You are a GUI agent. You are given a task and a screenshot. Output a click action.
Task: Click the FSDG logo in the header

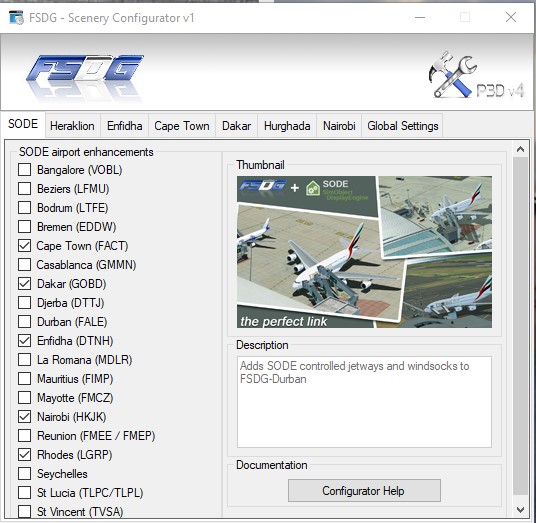(85, 78)
